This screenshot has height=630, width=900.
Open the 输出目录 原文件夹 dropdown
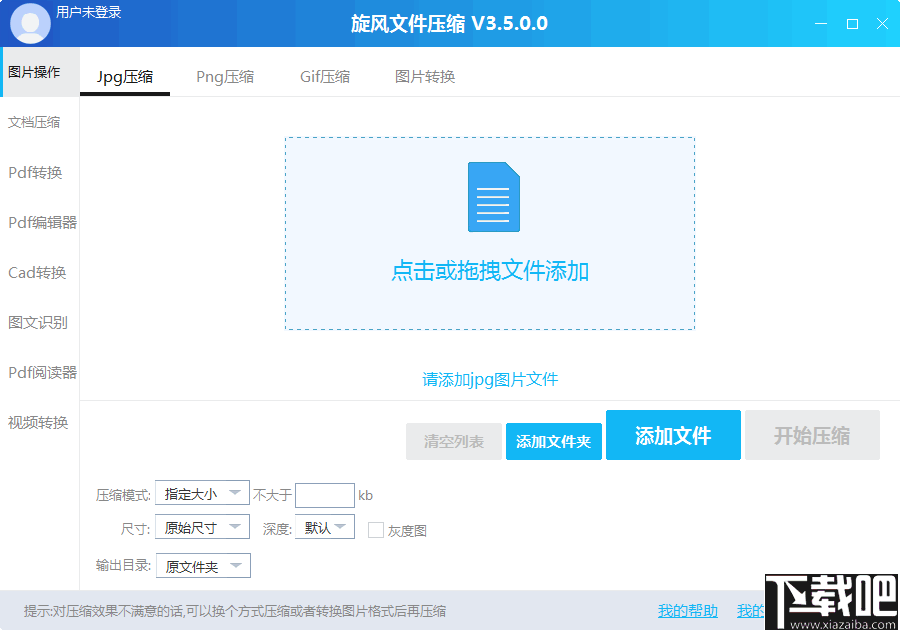coord(203,566)
